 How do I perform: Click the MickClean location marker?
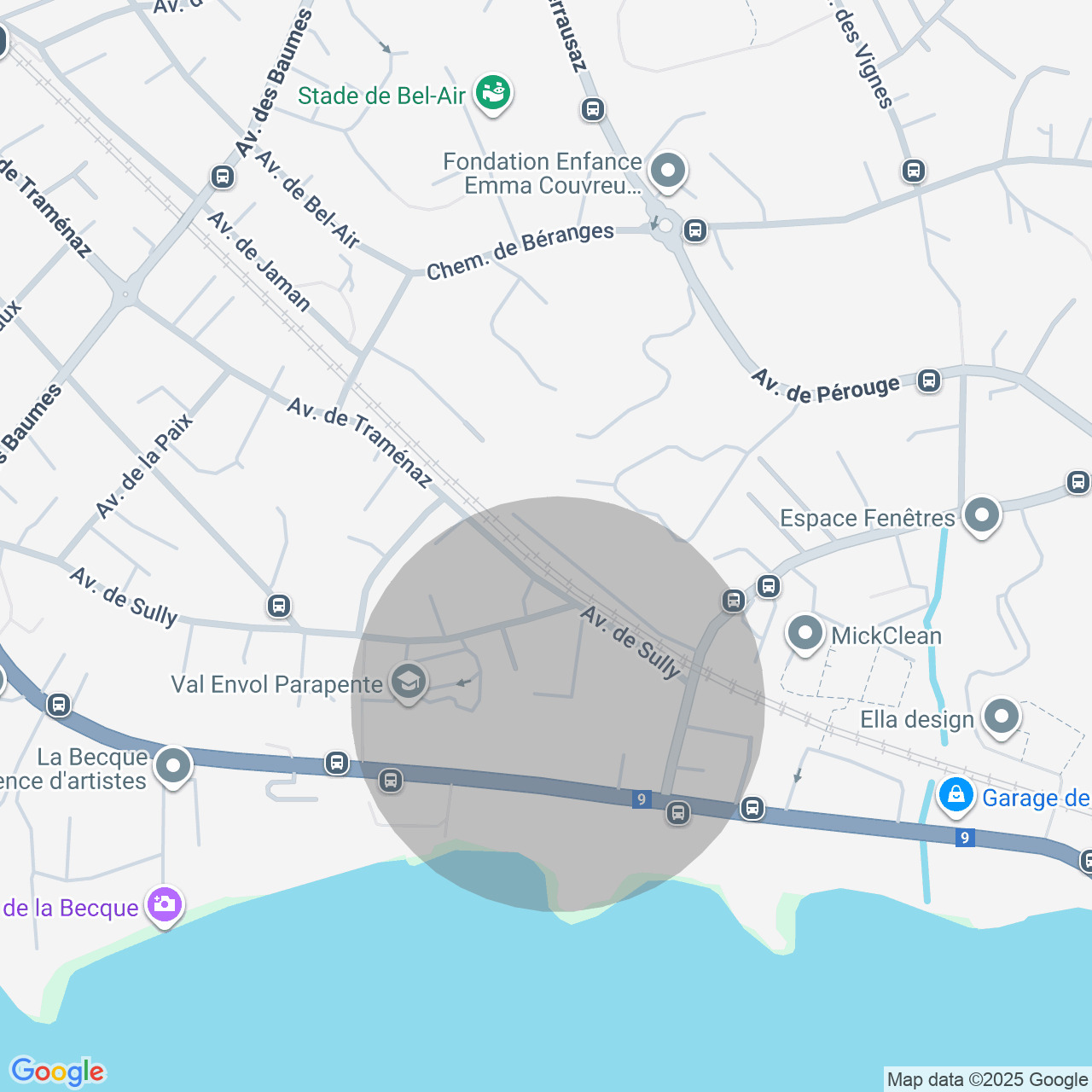pos(804,634)
